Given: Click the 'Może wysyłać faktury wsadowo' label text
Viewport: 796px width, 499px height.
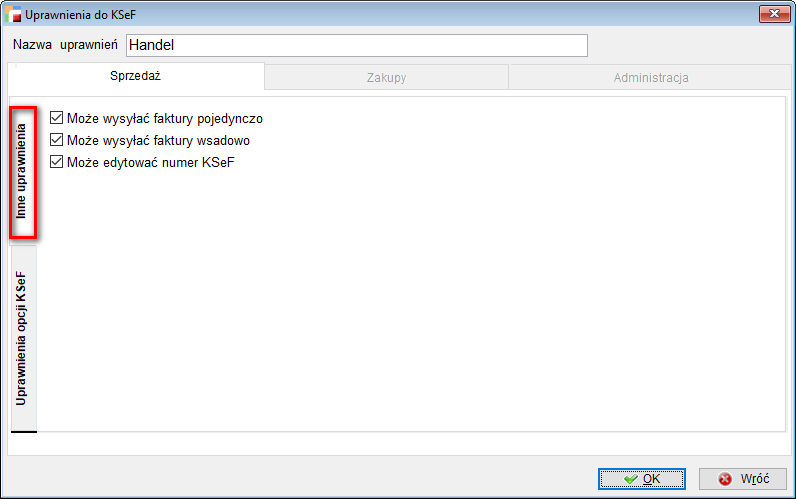Looking at the screenshot, I should (x=158, y=140).
